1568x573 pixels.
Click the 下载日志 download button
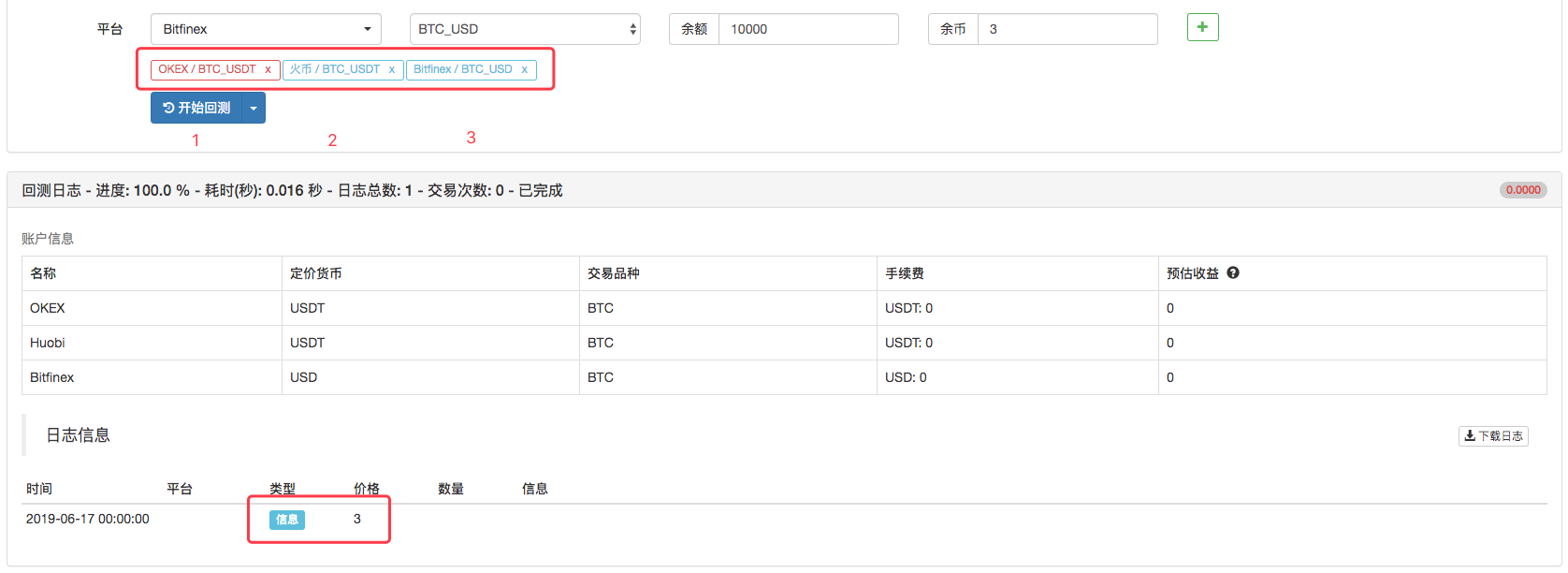point(1493,436)
